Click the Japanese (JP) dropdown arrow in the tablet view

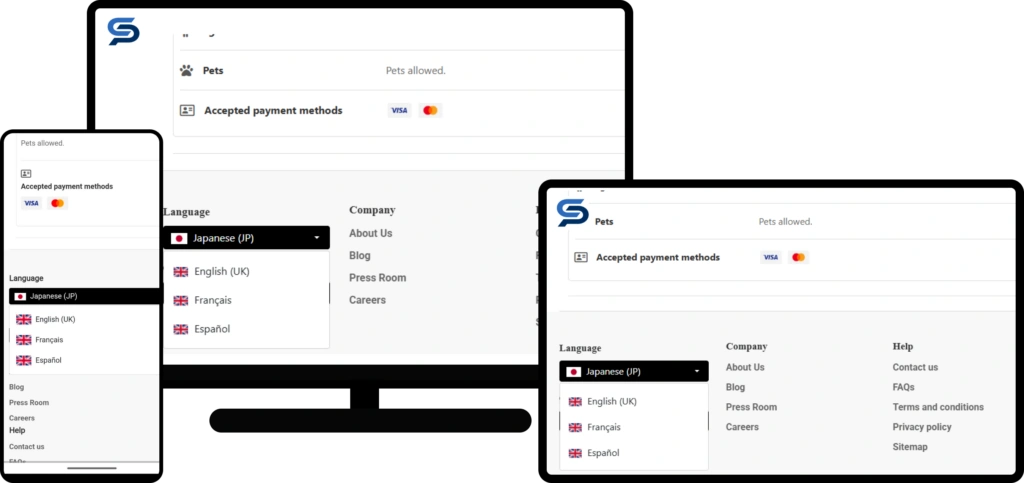pyautogui.click(x=696, y=371)
